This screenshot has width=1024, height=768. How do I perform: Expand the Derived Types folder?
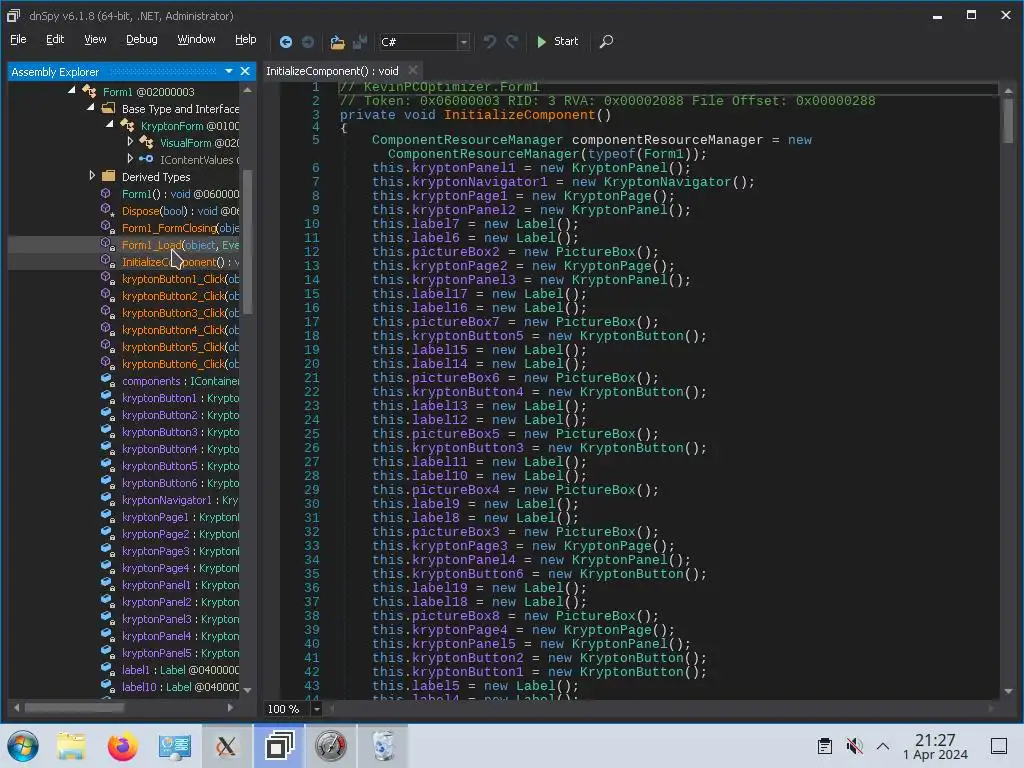92,175
